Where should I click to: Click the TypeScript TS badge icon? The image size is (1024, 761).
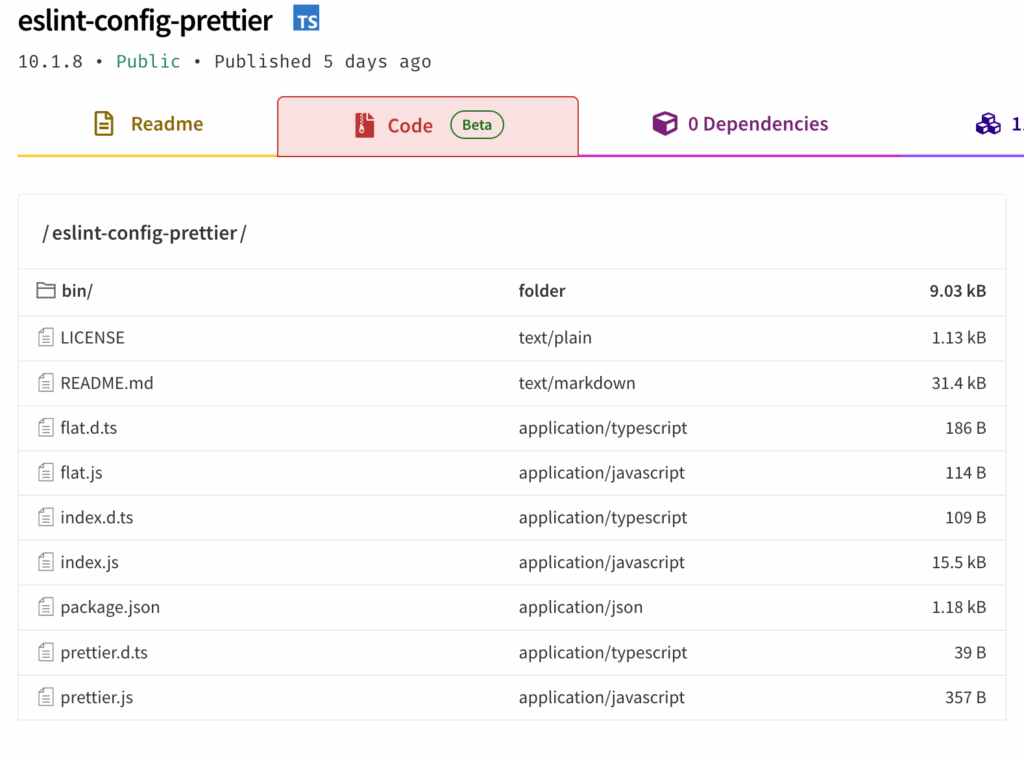306,19
